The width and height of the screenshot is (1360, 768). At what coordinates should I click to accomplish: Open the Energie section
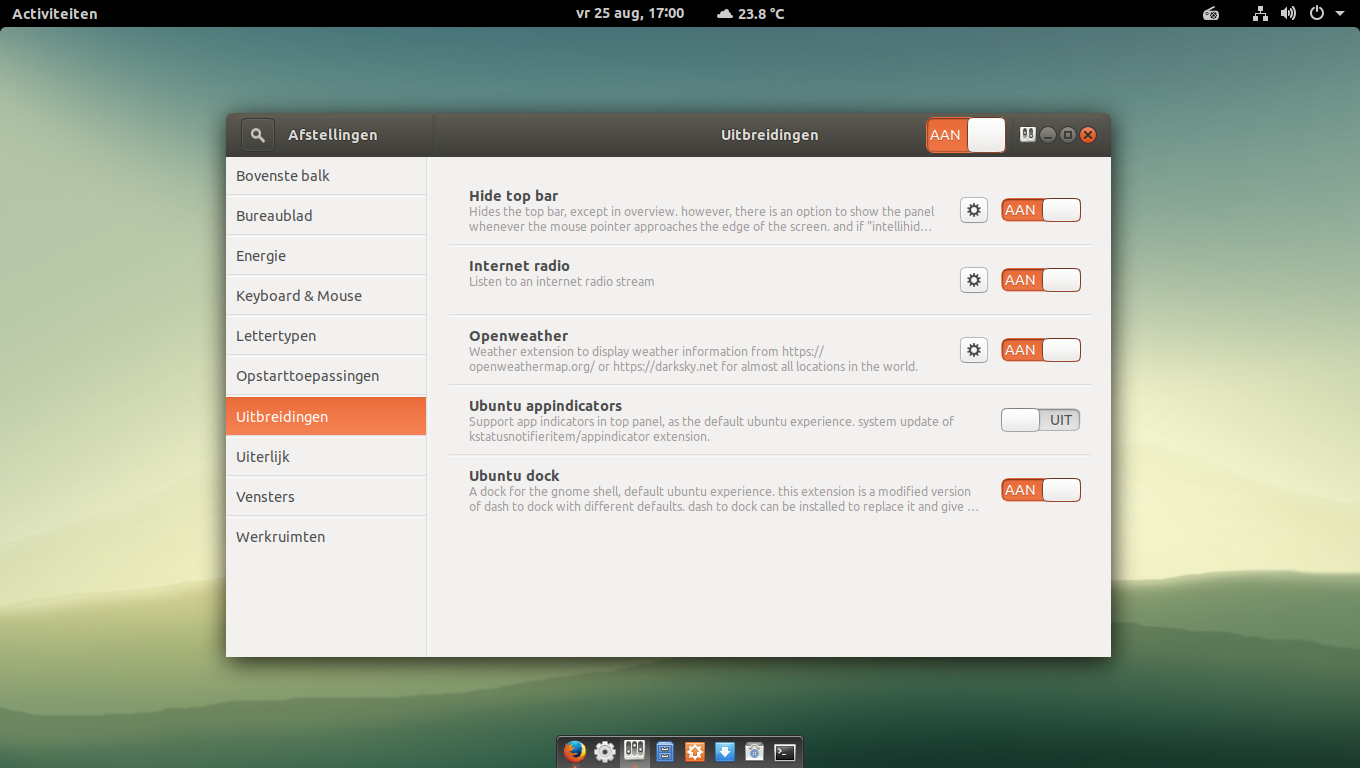[326, 255]
